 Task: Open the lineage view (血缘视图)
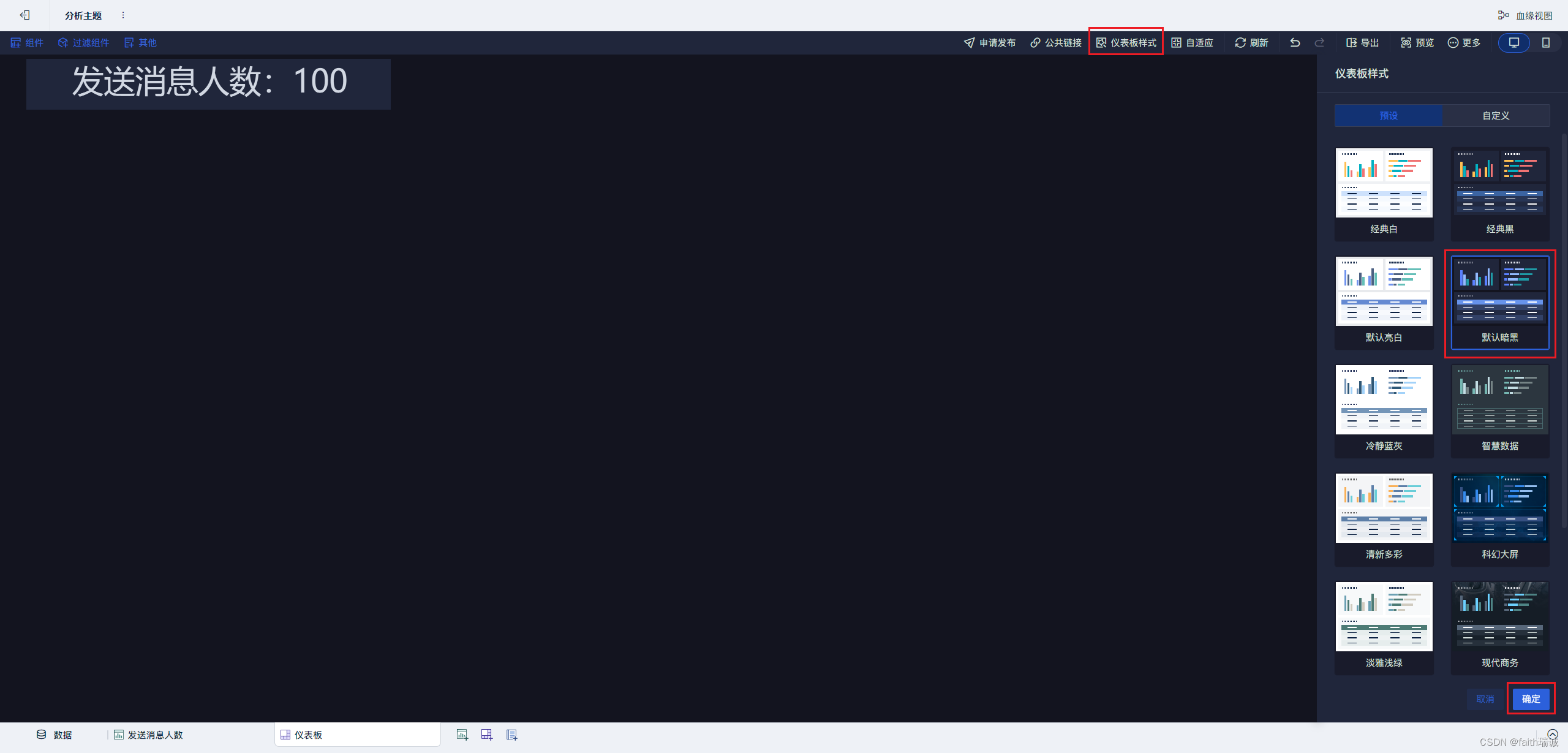coord(1525,15)
